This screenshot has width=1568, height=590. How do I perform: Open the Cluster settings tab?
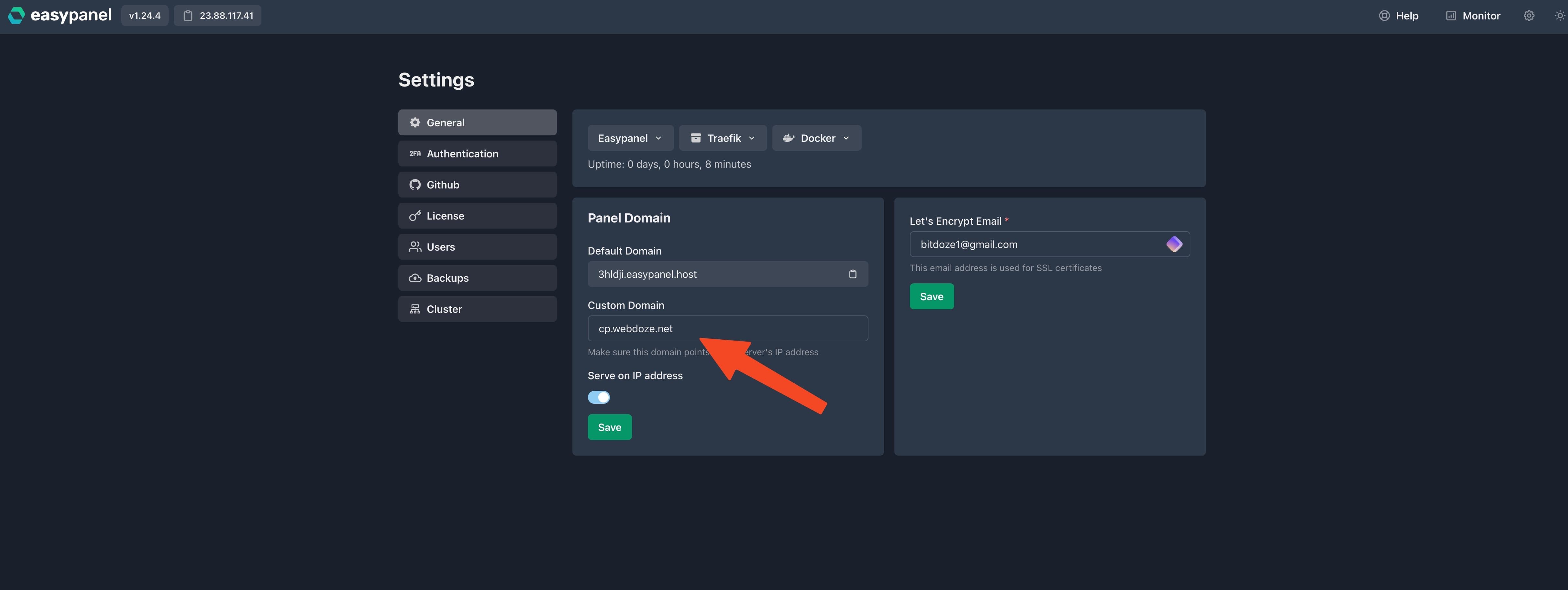click(x=477, y=309)
